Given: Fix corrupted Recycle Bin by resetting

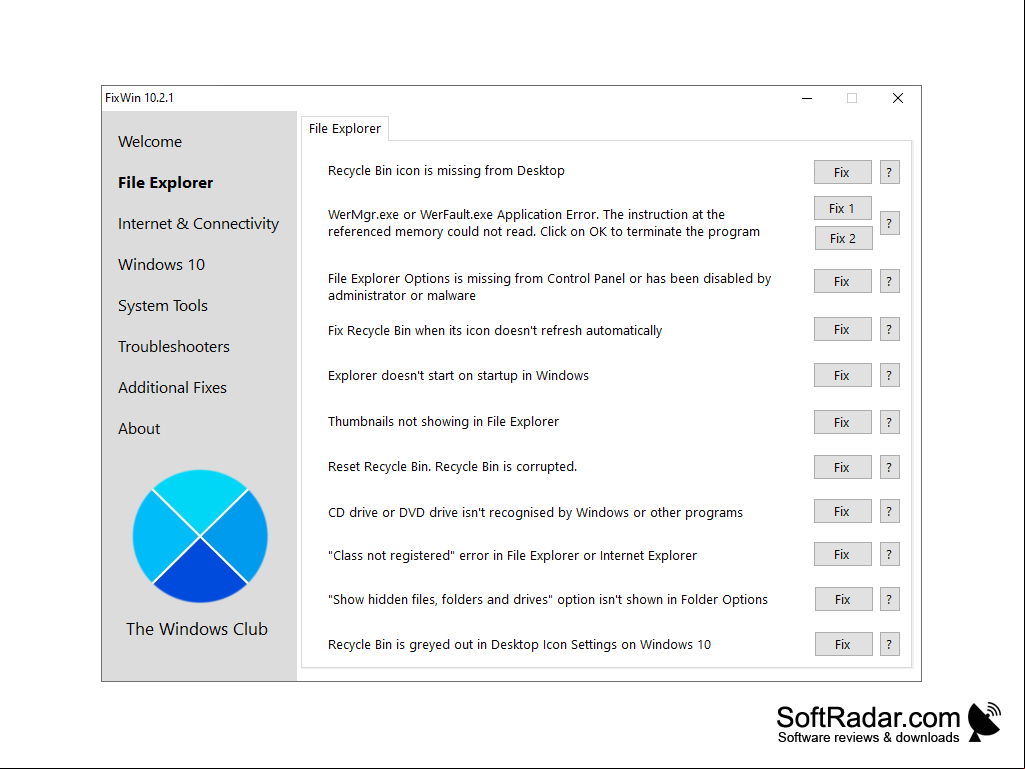Looking at the screenshot, I should click(x=842, y=468).
